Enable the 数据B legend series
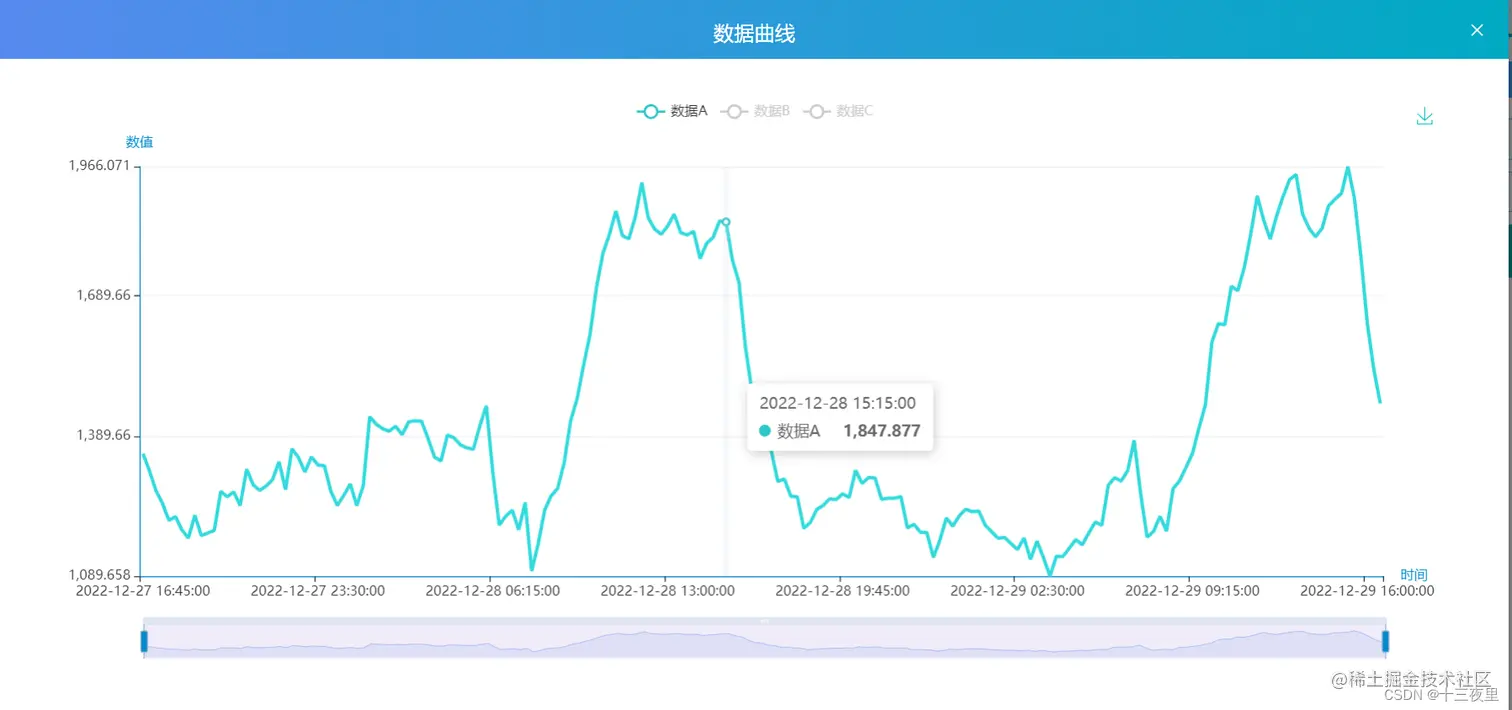Viewport: 1512px width, 710px height. [755, 111]
